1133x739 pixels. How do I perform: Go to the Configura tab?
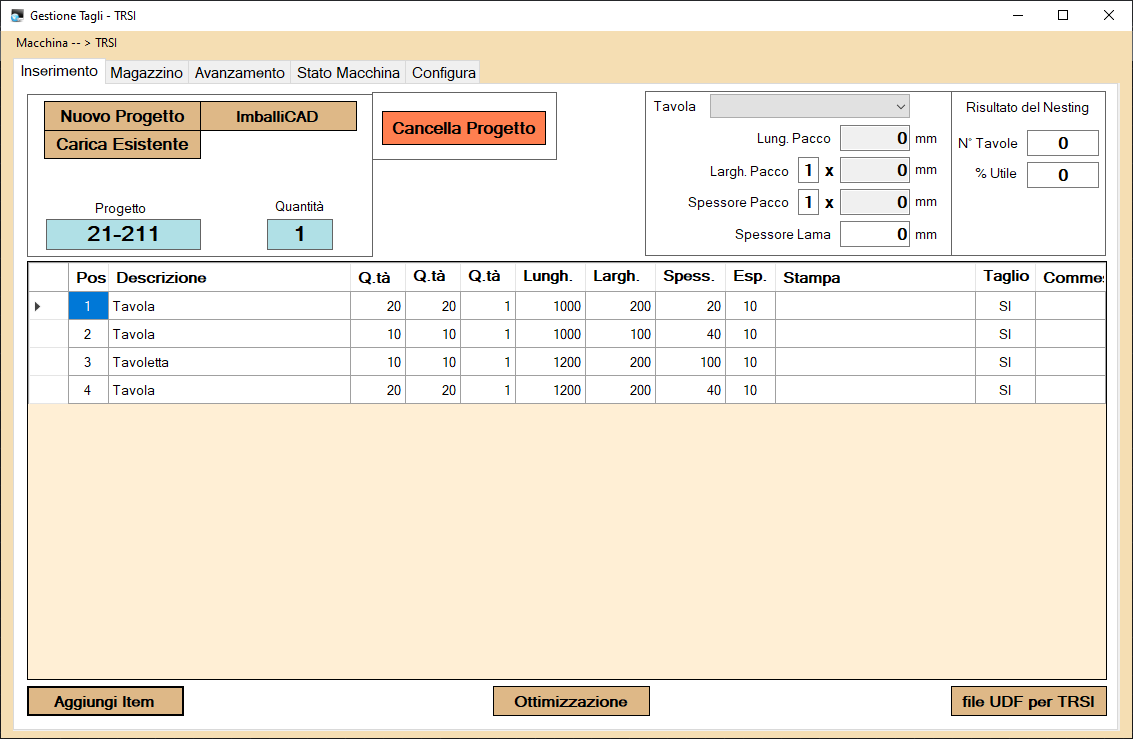[x=443, y=73]
